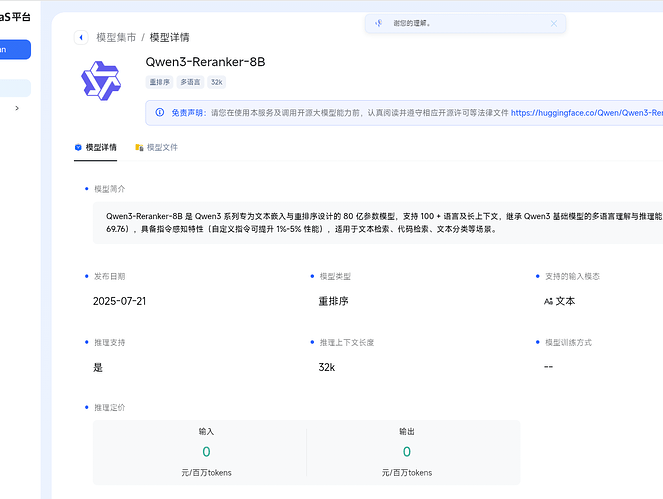663x499 pixels.
Task: Click the Qwen3-Reranker-8B title
Action: pos(205,62)
